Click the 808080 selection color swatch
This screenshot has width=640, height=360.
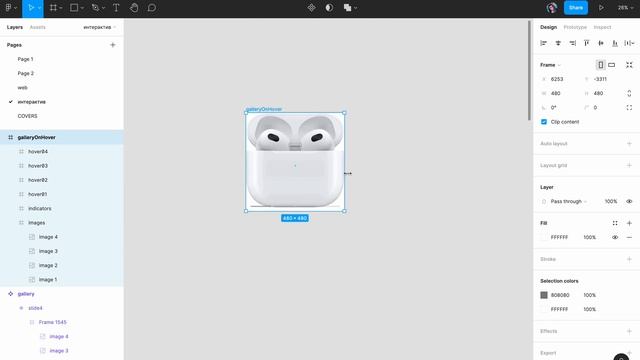(x=544, y=295)
